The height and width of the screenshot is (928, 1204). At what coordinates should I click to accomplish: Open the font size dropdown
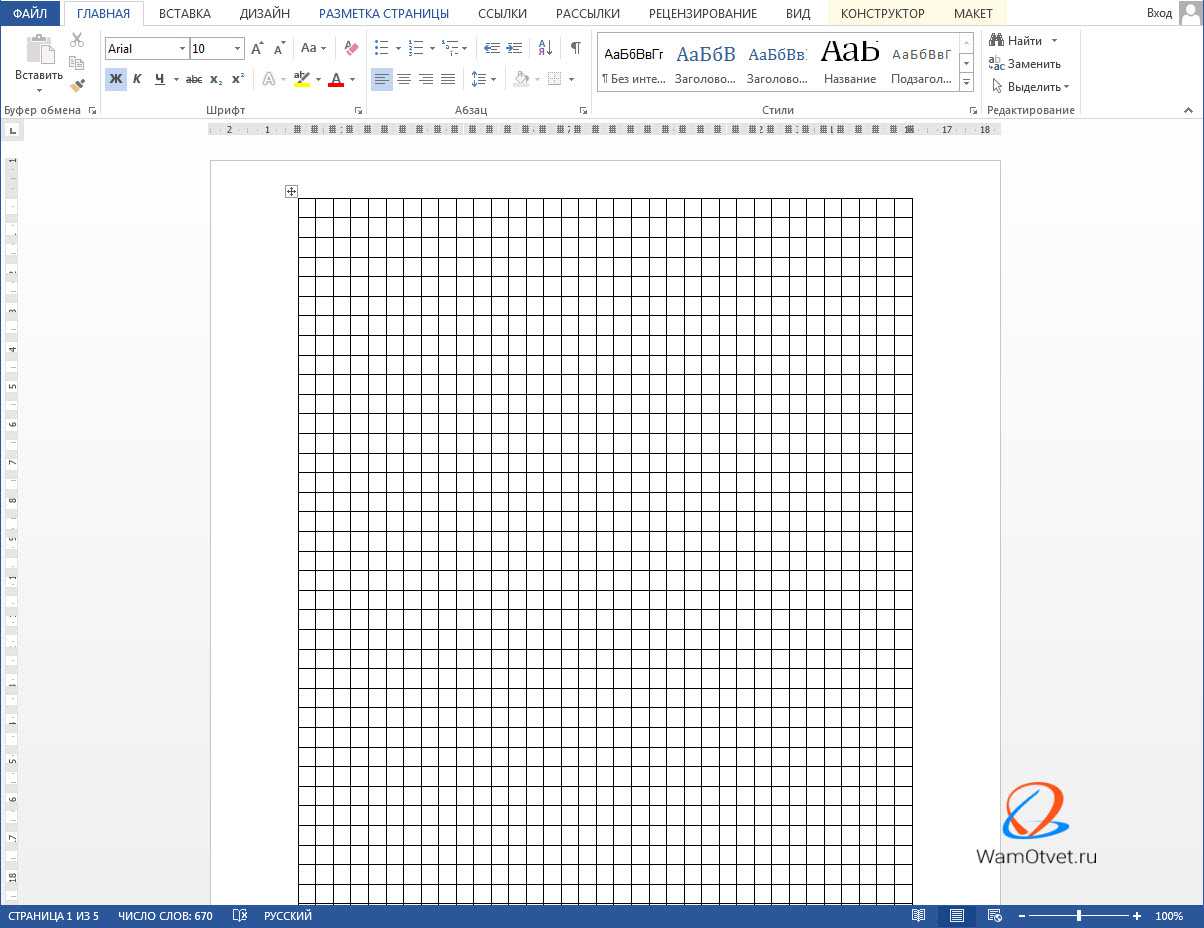pyautogui.click(x=237, y=49)
